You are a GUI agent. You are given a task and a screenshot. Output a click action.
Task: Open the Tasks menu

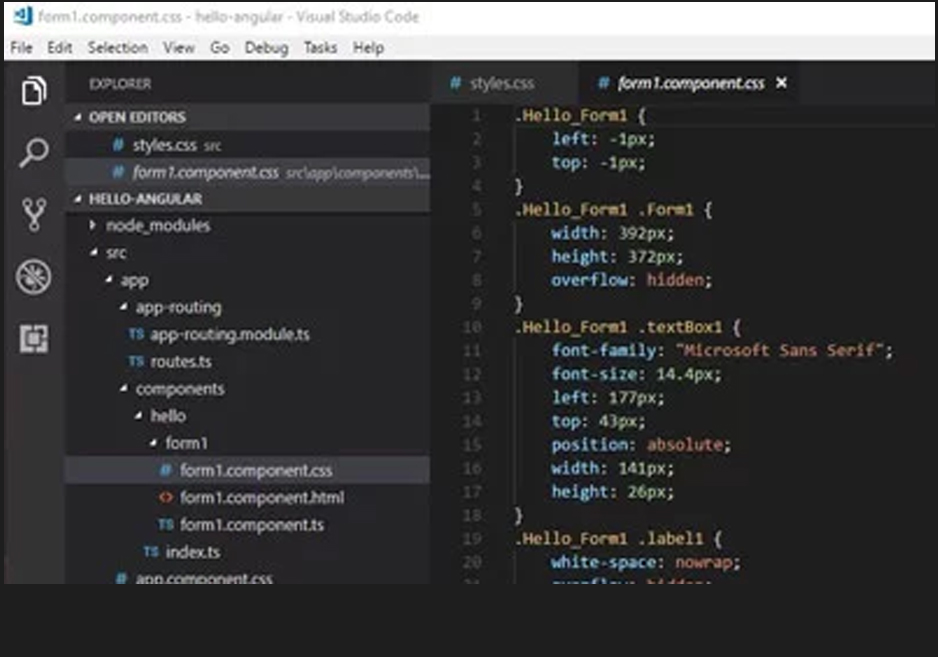(320, 47)
